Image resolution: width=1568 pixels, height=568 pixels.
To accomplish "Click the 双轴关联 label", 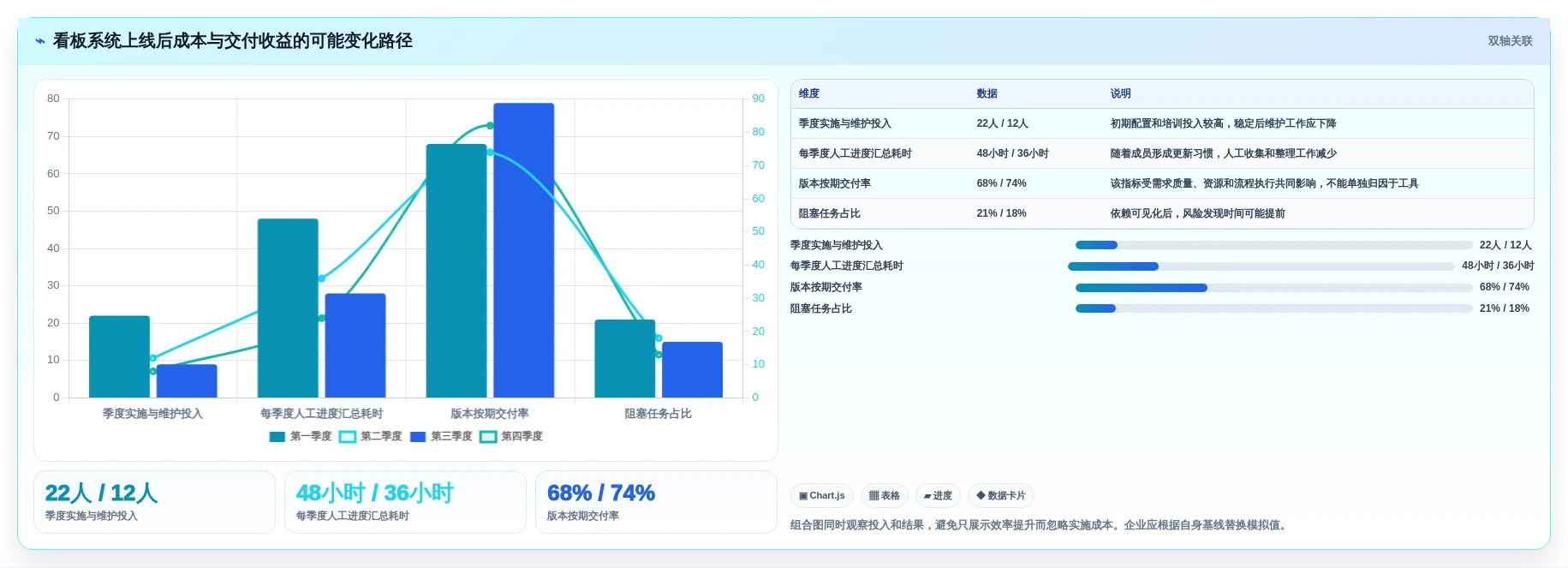I will (1510, 41).
